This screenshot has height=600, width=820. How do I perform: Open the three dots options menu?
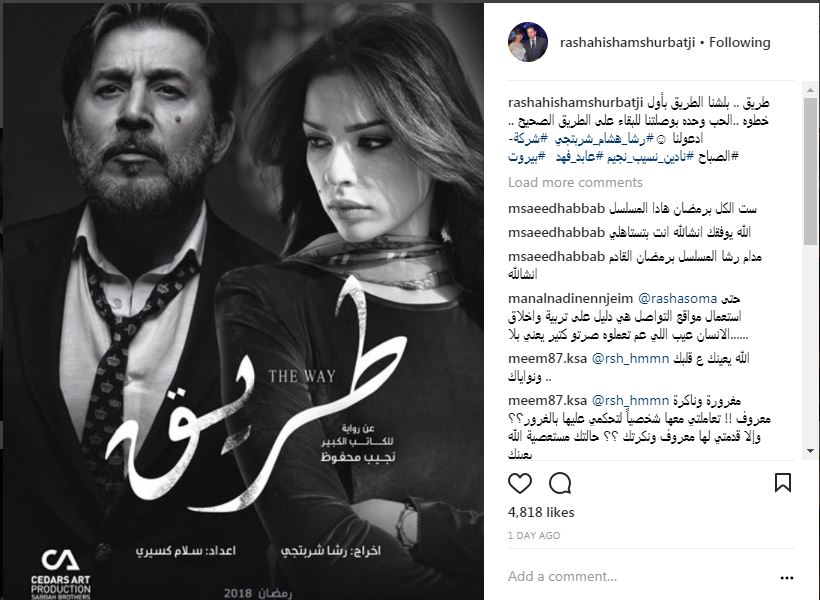click(x=787, y=578)
